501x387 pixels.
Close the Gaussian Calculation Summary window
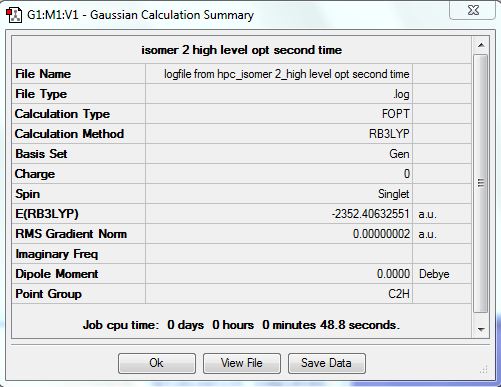click(x=472, y=11)
